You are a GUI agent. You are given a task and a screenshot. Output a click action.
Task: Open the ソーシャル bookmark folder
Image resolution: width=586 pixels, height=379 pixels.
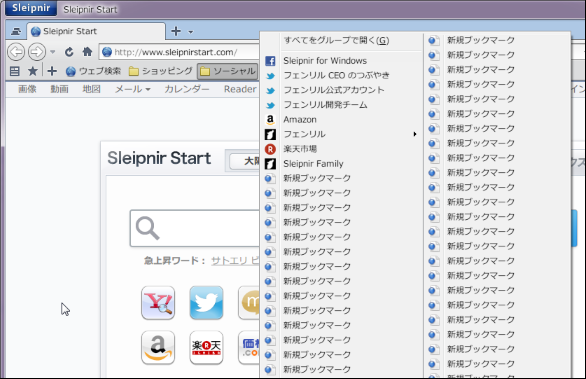click(228, 71)
